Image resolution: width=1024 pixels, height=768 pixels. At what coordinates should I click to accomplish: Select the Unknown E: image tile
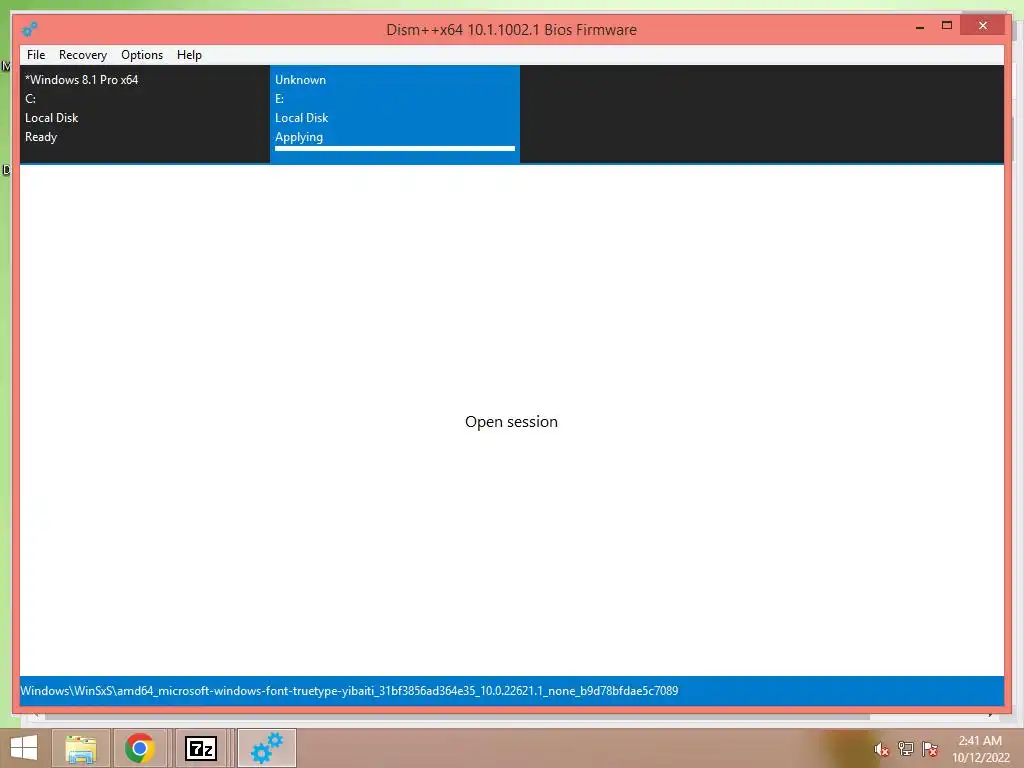(x=394, y=114)
